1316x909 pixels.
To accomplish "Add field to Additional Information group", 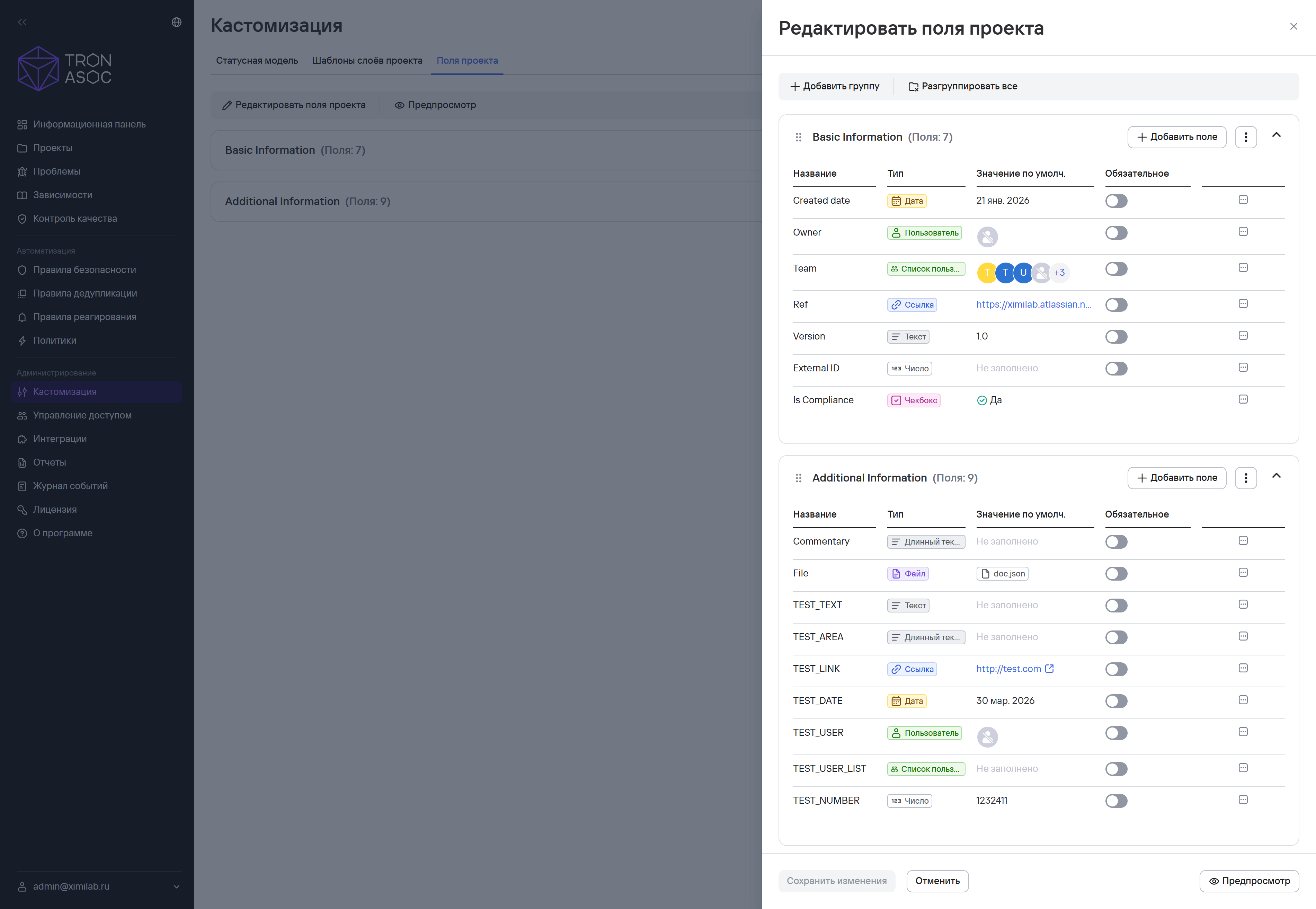I will pos(1176,478).
